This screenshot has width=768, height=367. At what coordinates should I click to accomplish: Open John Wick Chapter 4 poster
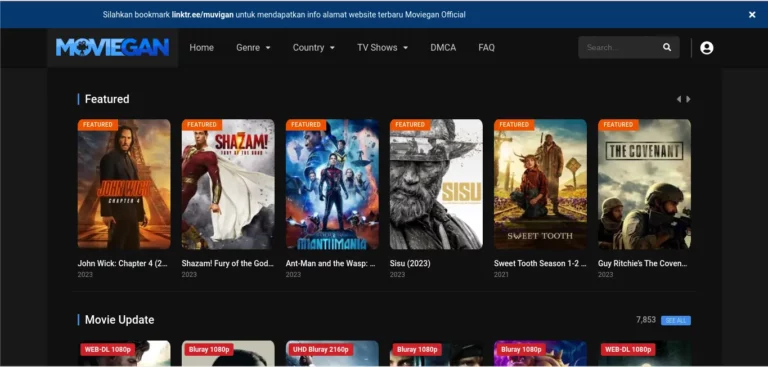click(x=124, y=184)
